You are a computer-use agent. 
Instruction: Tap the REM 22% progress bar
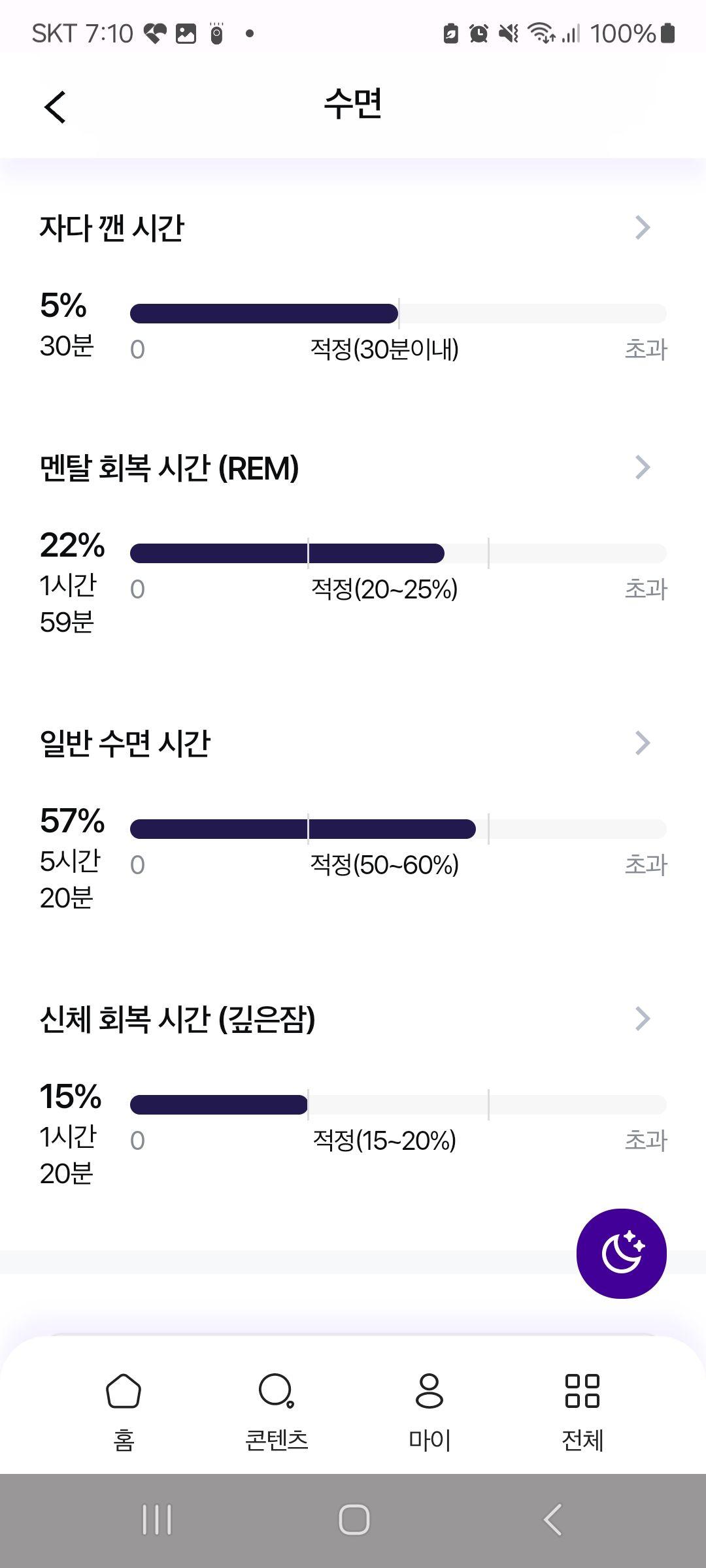click(398, 553)
